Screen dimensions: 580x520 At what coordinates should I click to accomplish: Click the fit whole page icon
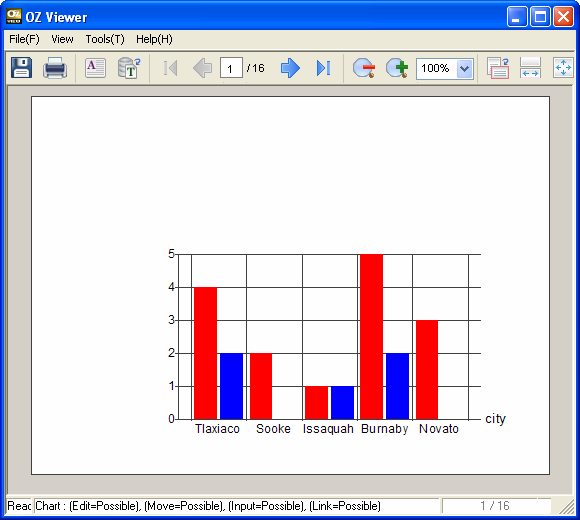563,68
